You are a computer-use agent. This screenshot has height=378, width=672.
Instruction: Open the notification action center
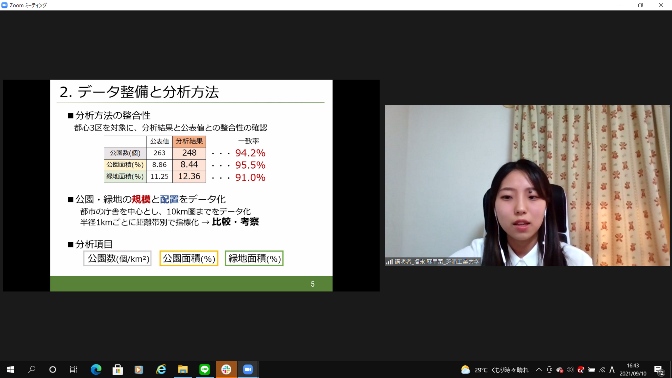point(659,369)
